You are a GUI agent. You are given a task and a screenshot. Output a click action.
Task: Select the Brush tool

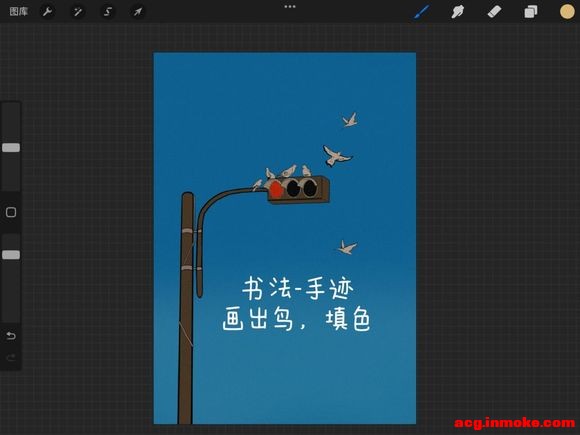click(422, 12)
